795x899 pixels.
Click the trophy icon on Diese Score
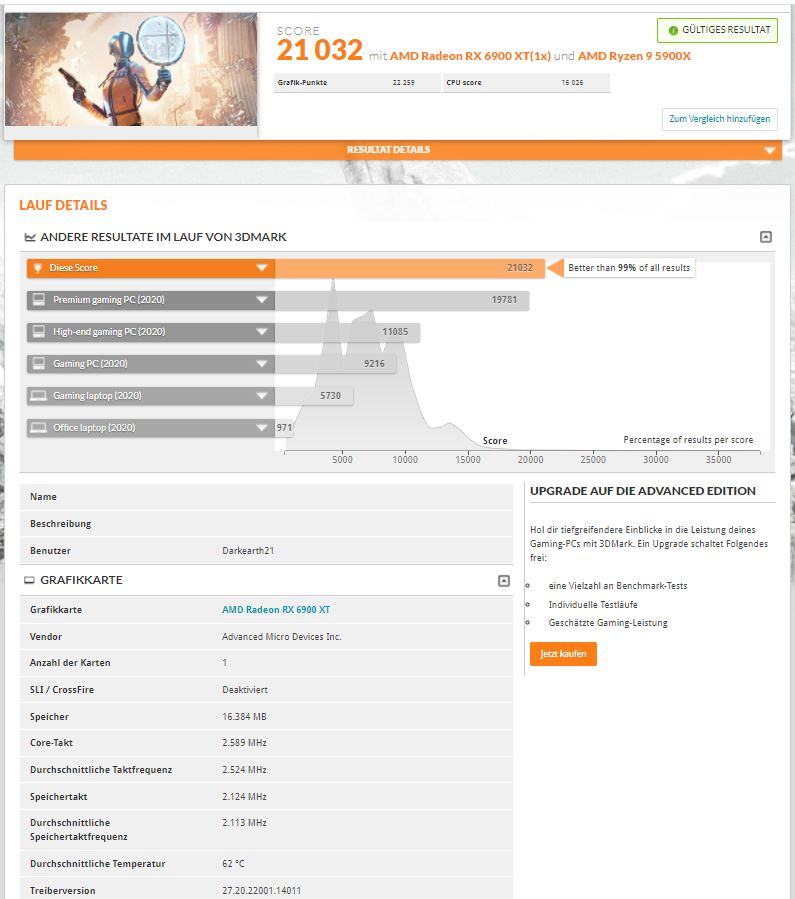pyautogui.click(x=38, y=268)
